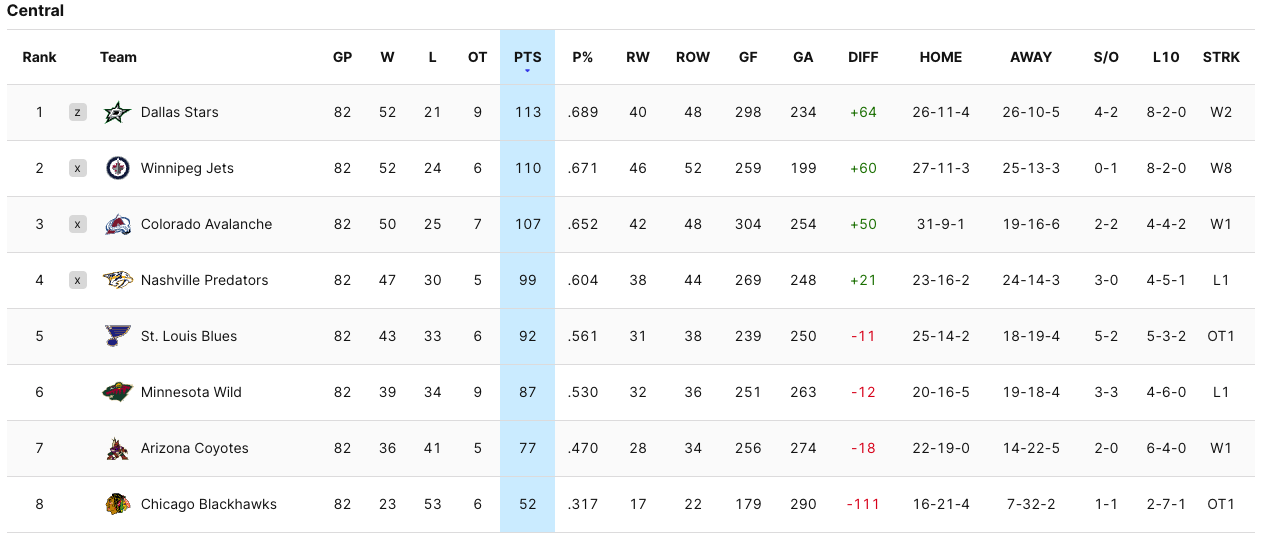Image resolution: width=1267 pixels, height=541 pixels.
Task: Click the Nashville Predators logo
Action: (118, 280)
